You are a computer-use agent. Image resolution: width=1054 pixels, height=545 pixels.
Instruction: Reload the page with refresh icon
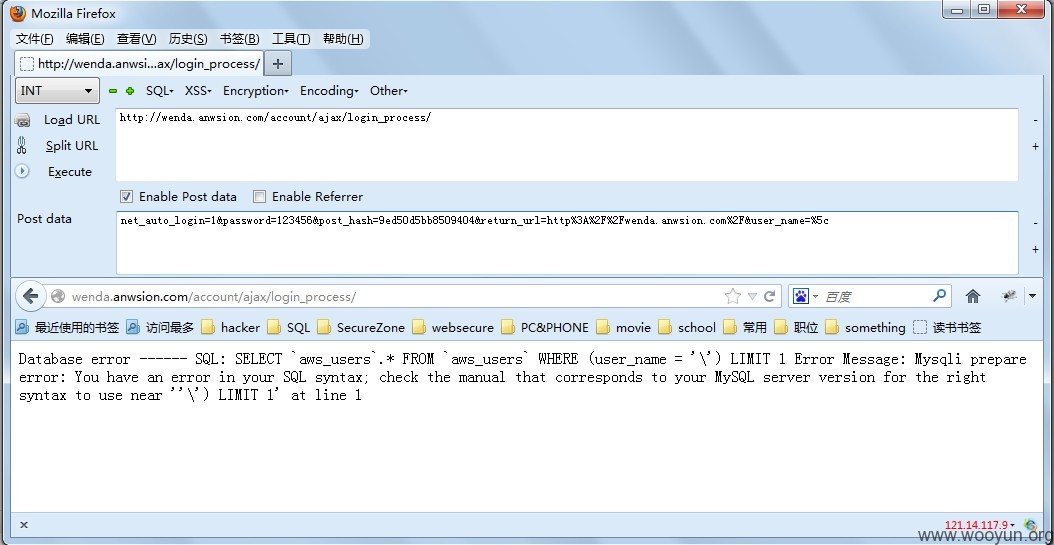(770, 296)
